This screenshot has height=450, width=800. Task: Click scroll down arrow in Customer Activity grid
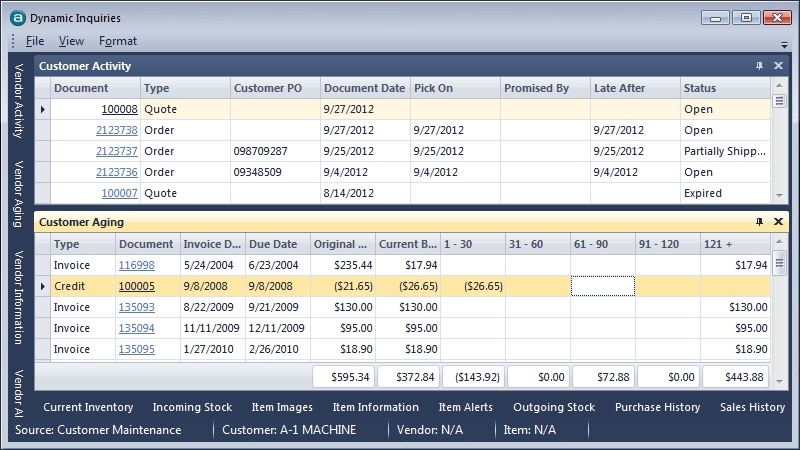coord(779,195)
